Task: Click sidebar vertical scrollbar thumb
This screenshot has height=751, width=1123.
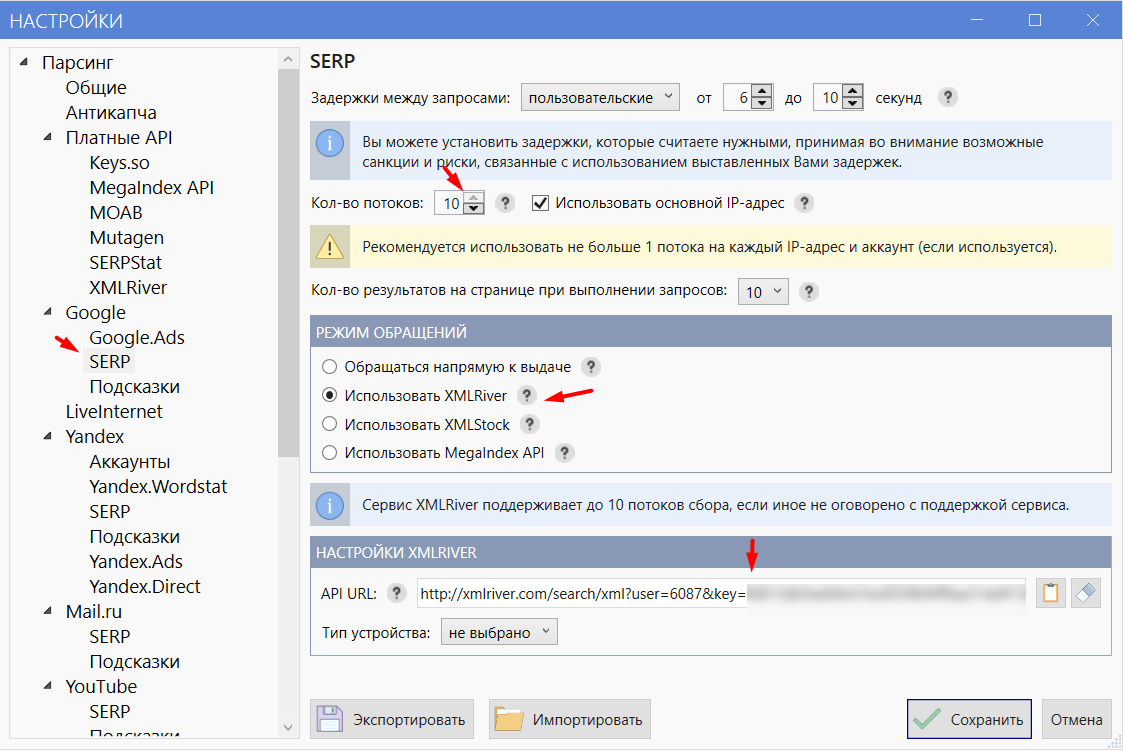Action: click(288, 263)
